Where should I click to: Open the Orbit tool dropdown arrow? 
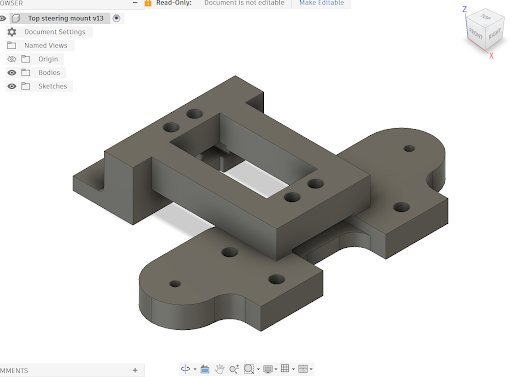click(195, 369)
